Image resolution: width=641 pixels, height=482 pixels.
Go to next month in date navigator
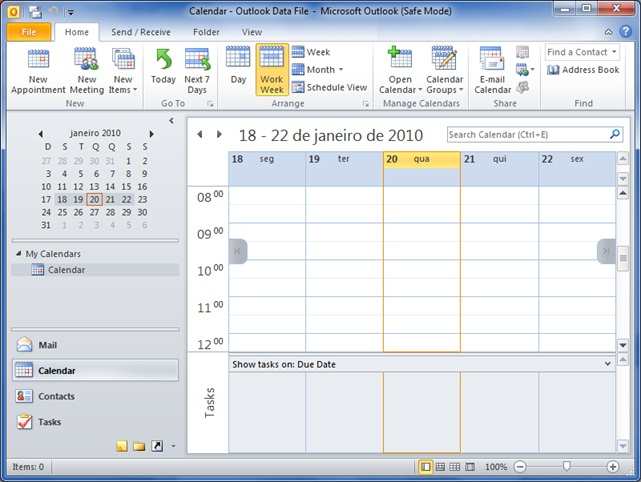151,134
